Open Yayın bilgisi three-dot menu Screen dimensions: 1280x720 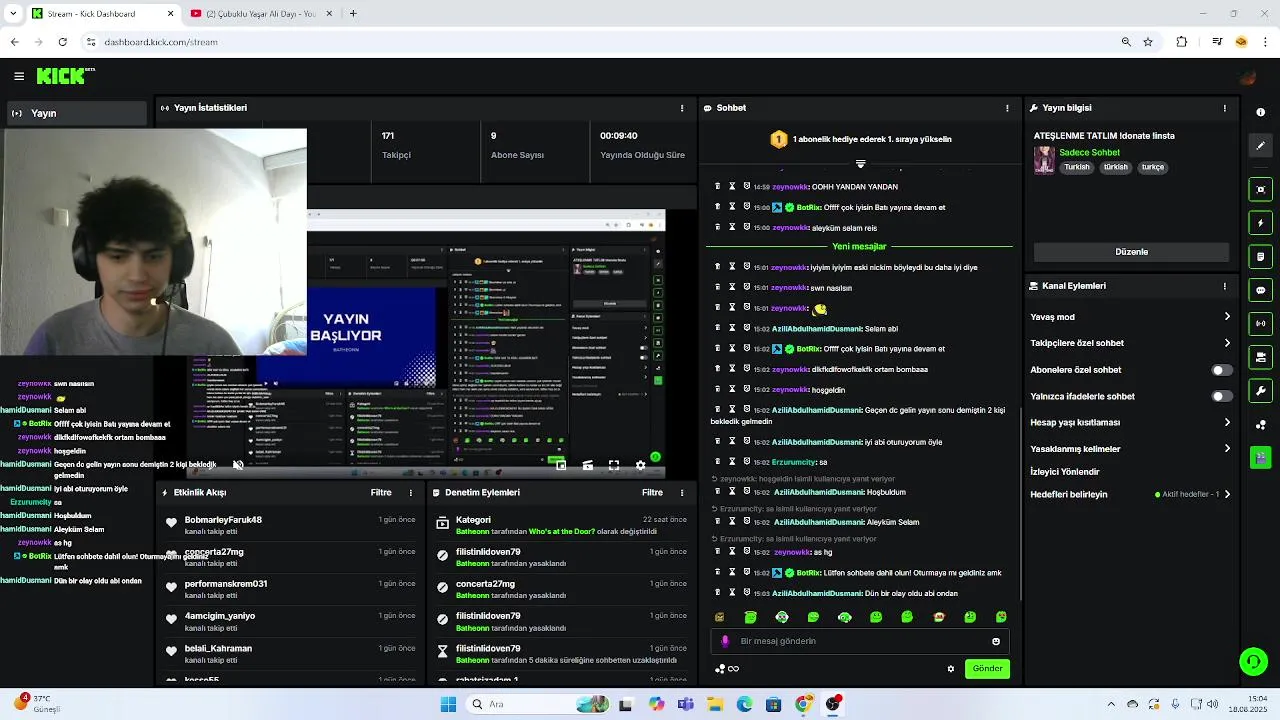point(1224,108)
